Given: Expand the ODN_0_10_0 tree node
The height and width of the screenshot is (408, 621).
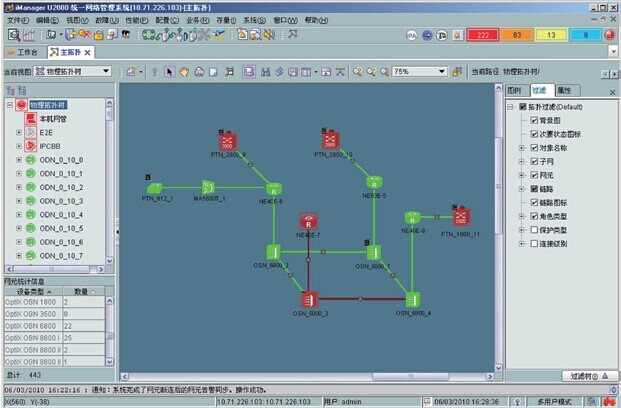Looking at the screenshot, I should [x=19, y=160].
